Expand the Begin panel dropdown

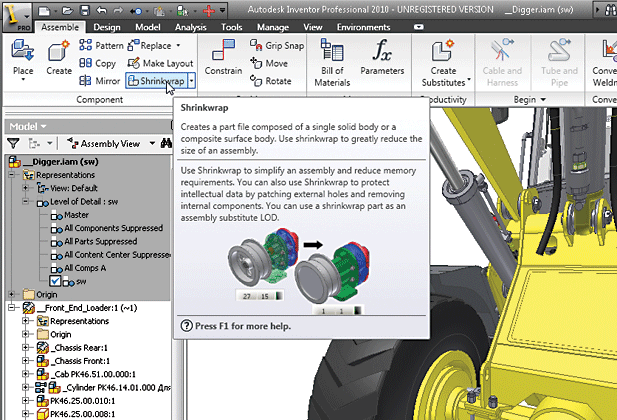click(x=543, y=100)
